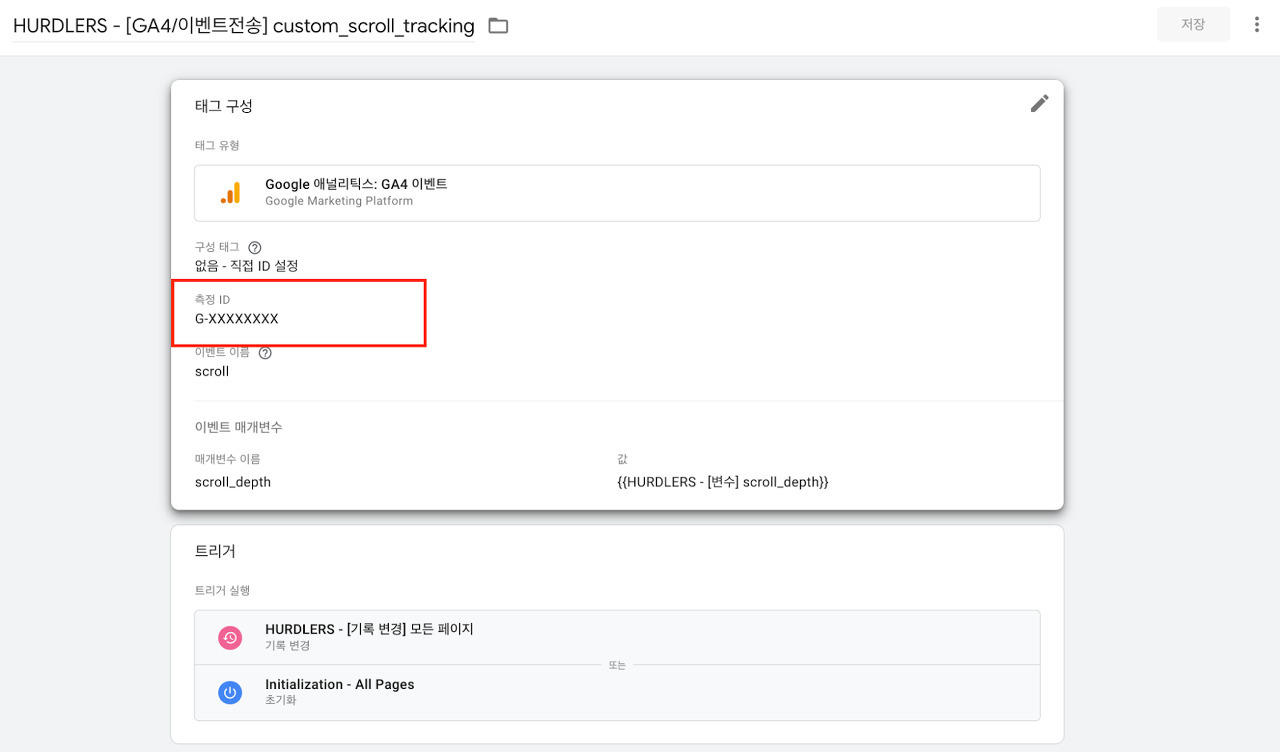Click the Google Marketing Platform subtitle
Image resolution: width=1280 pixels, height=752 pixels.
(339, 201)
